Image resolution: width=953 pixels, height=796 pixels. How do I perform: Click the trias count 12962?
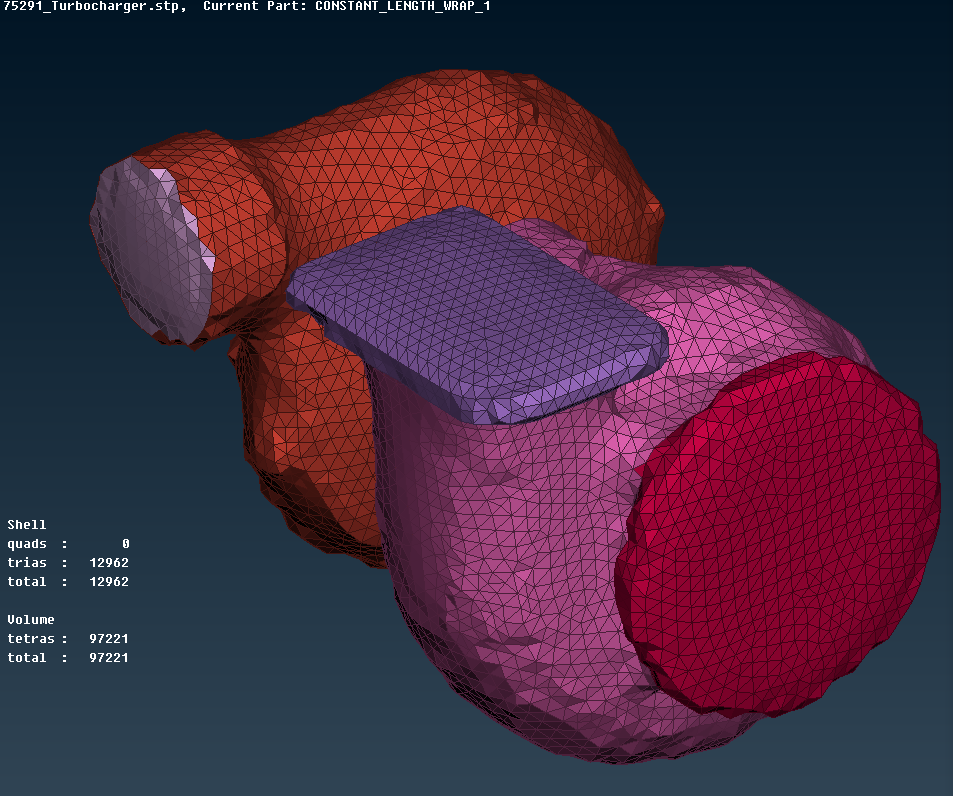pos(109,562)
